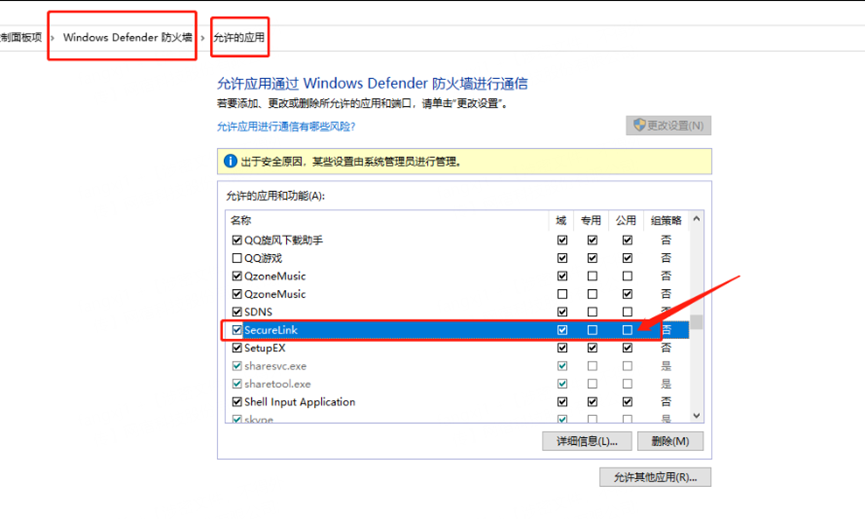Click 允许其他应用(R)... button
The width and height of the screenshot is (865, 519).
(x=655, y=477)
